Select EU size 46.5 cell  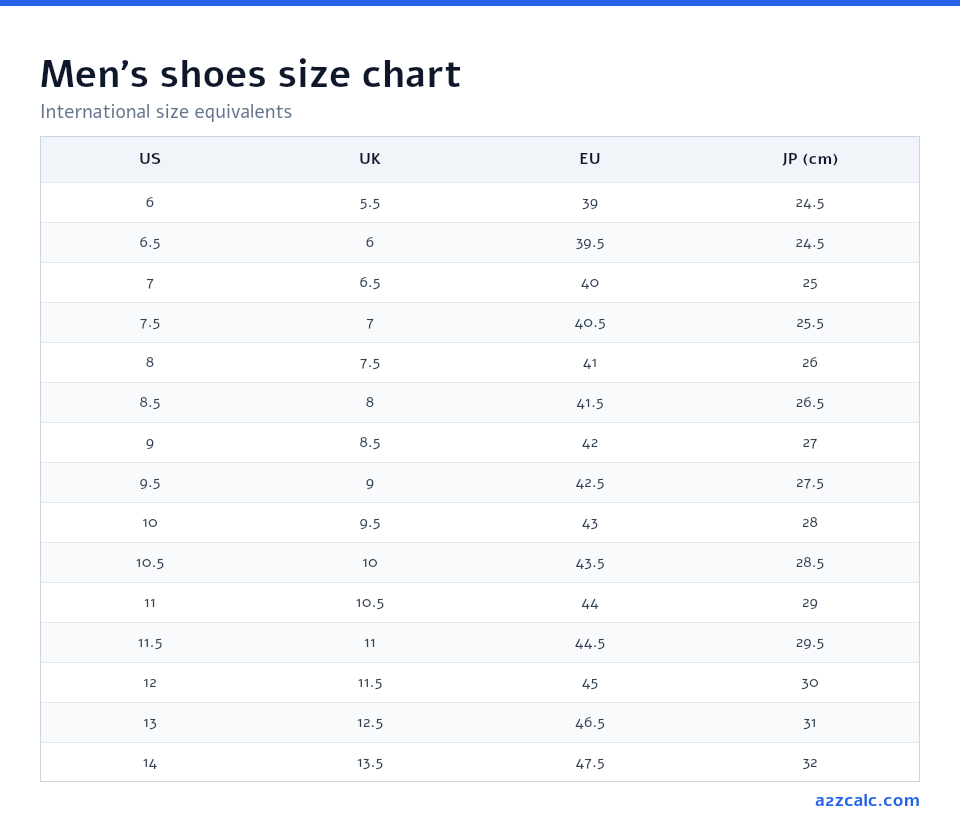pyautogui.click(x=590, y=723)
